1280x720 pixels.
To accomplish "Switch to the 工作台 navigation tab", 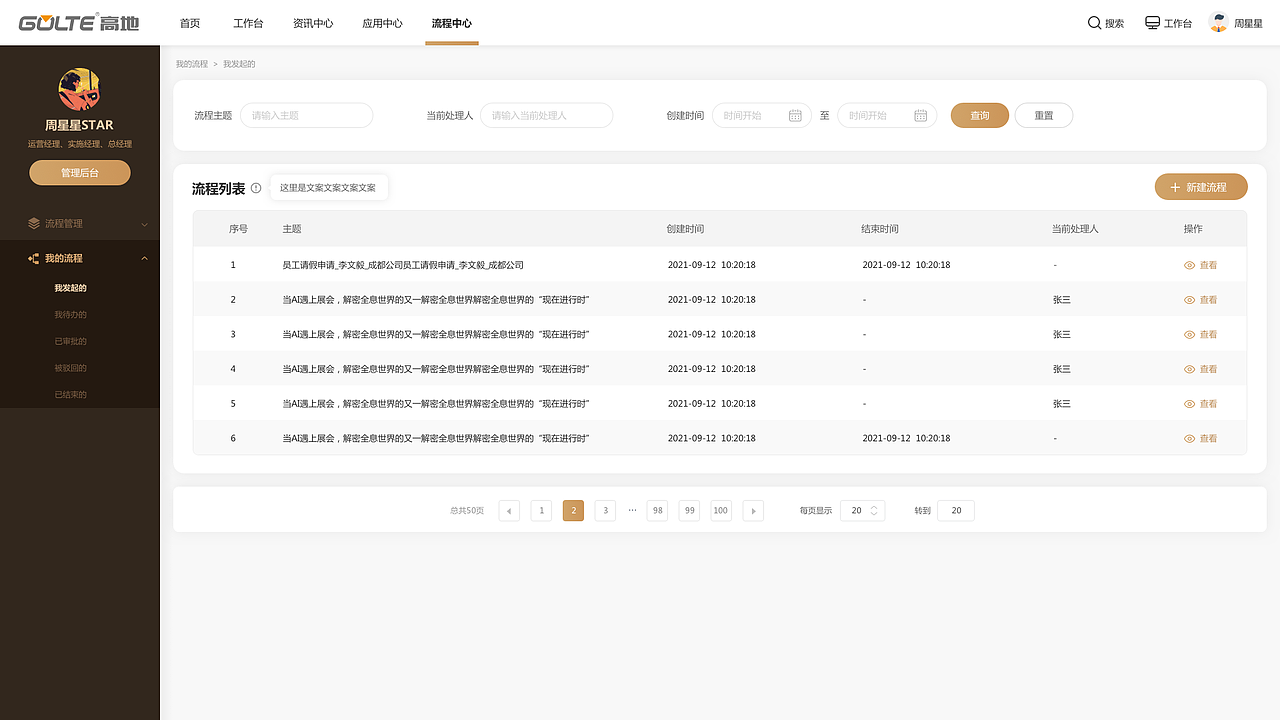I will click(248, 23).
